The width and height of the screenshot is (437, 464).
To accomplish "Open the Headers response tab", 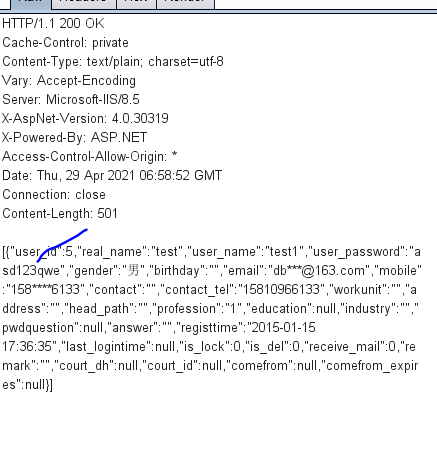I will (x=83, y=3).
